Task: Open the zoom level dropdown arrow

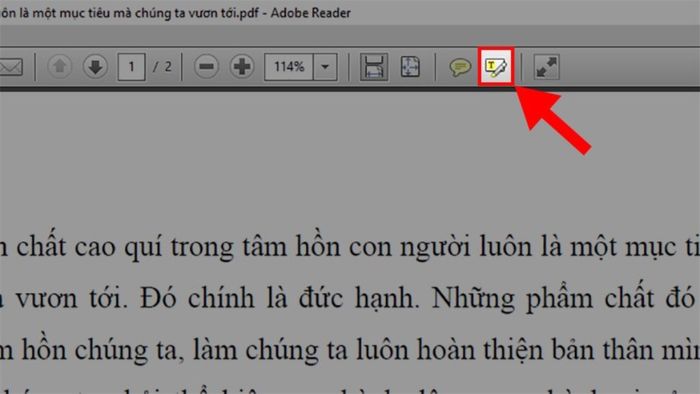Action: pos(325,67)
